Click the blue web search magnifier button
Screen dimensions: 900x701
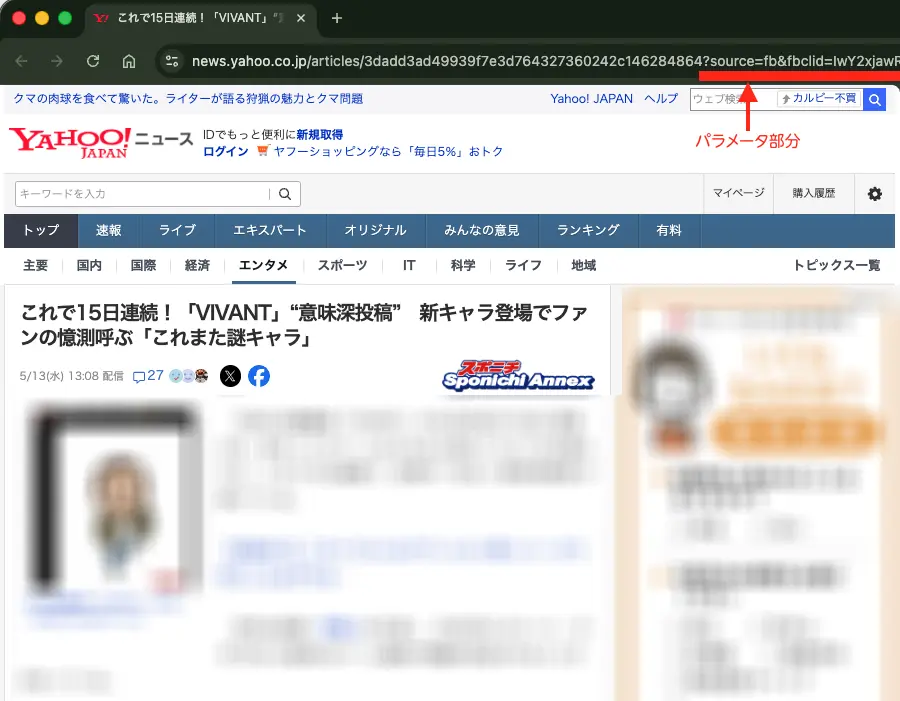tap(875, 100)
